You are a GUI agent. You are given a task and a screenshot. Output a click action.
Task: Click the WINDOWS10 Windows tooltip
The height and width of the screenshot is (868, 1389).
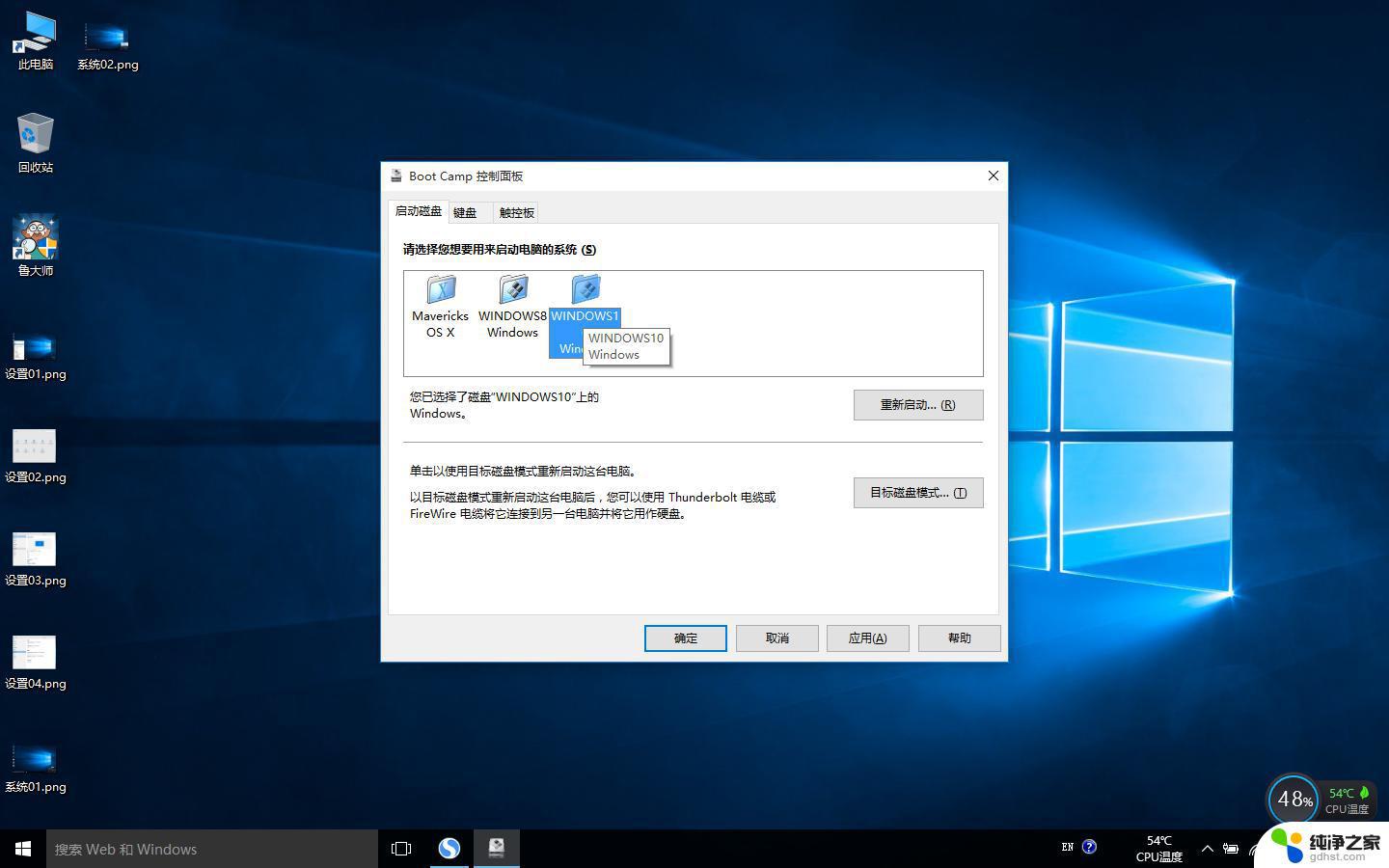pos(626,346)
